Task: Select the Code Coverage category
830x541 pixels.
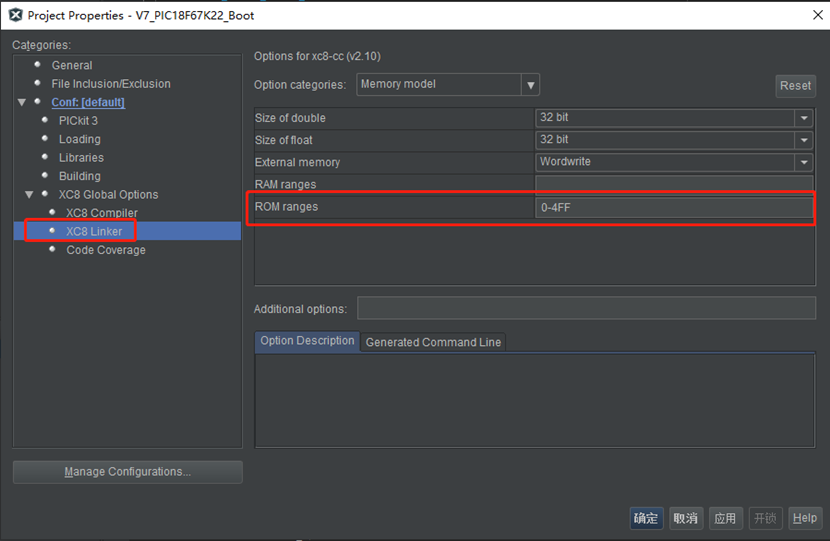Action: [x=106, y=250]
